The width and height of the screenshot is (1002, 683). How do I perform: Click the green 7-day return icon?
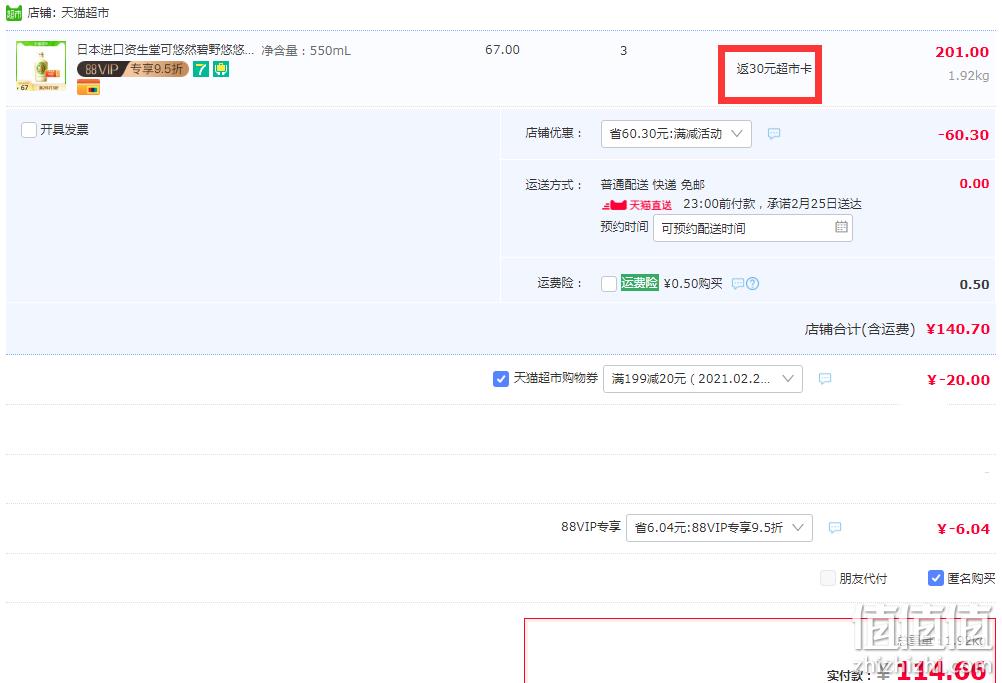tap(201, 69)
